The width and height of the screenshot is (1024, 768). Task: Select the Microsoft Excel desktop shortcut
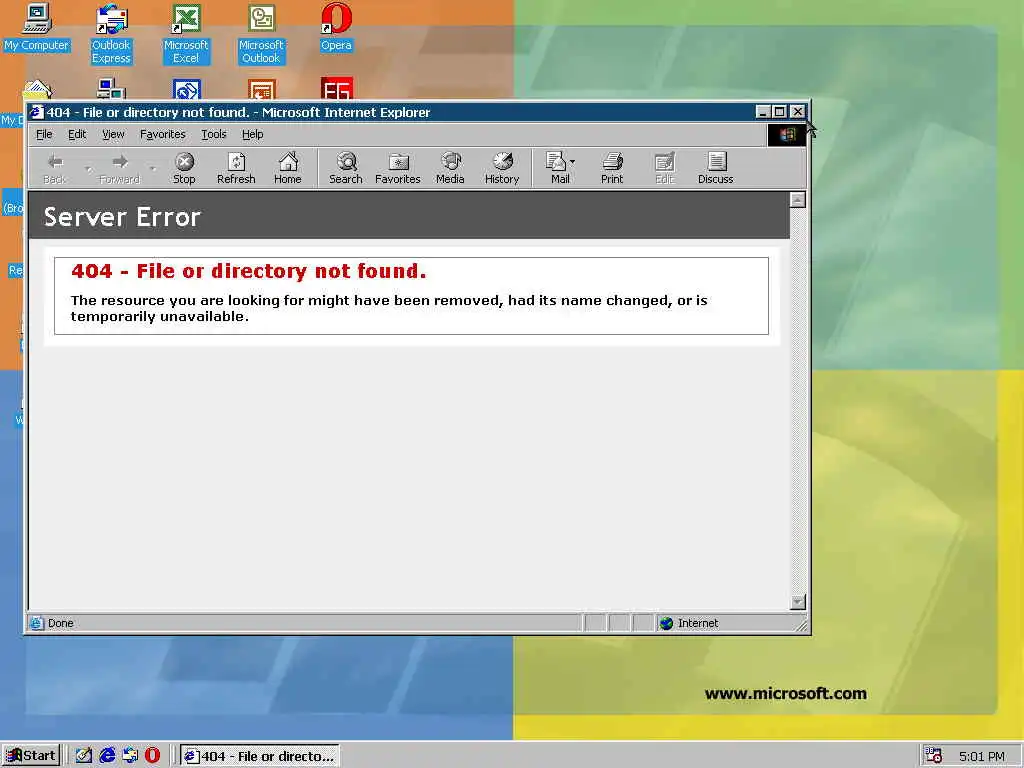[186, 34]
